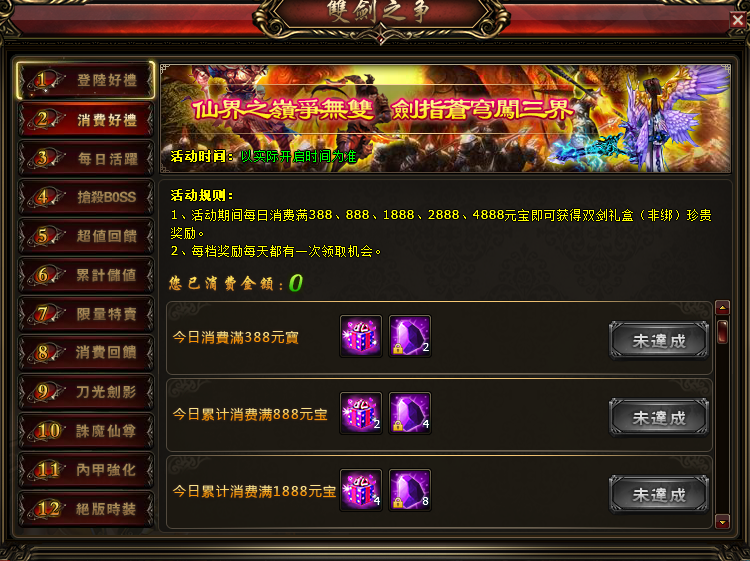
Task: Open the 絕版時裝 tab numbered 12
Action: [86, 509]
